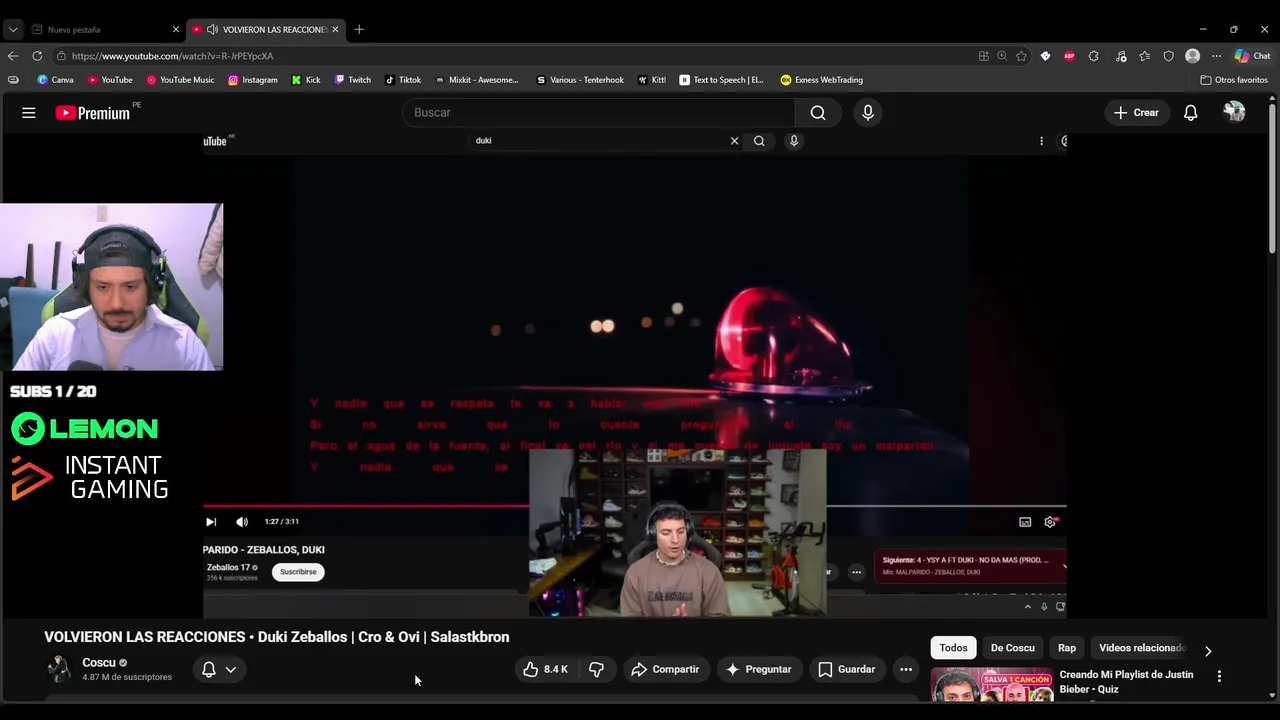This screenshot has width=1280, height=720.
Task: Focus the YouTube Buscar search field
Action: pyautogui.click(x=599, y=113)
